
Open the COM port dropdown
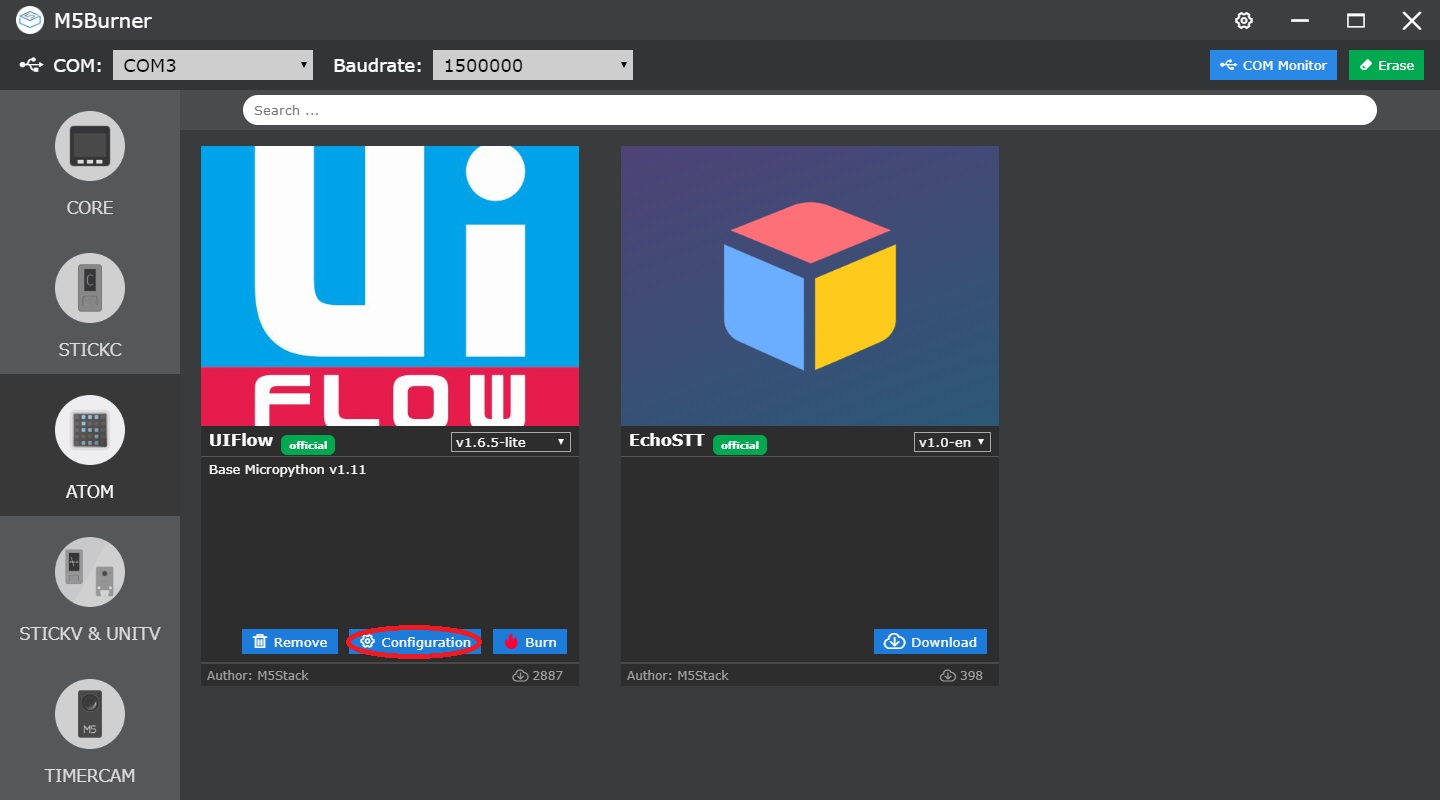[211, 64]
